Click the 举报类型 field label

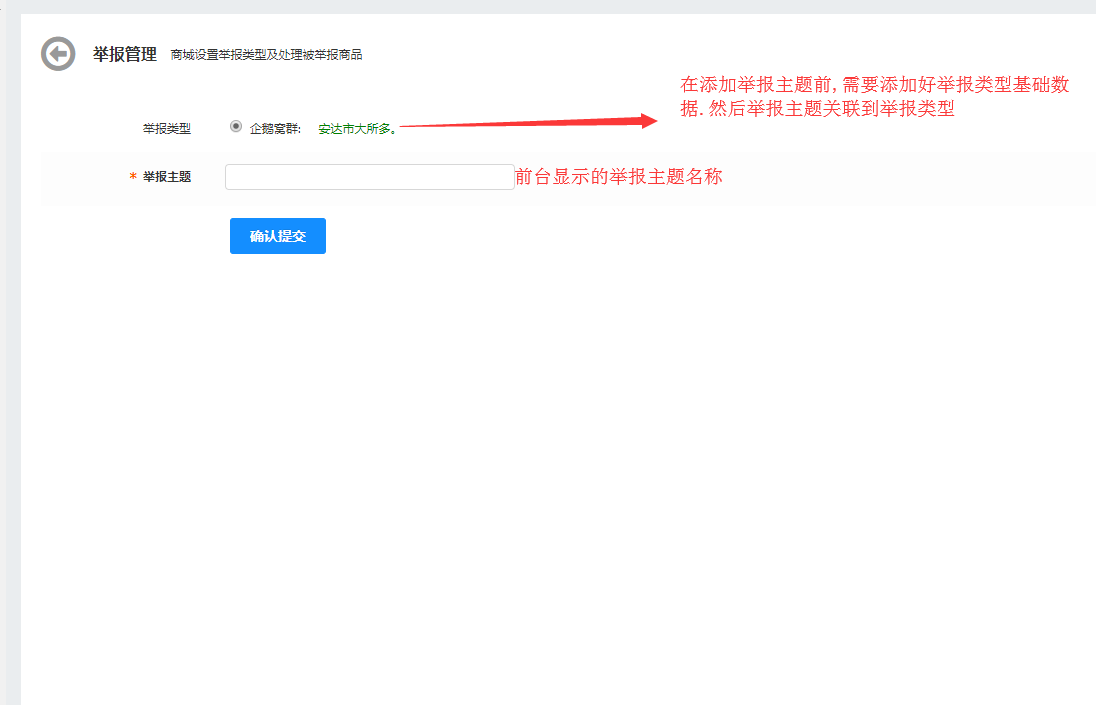(166, 128)
